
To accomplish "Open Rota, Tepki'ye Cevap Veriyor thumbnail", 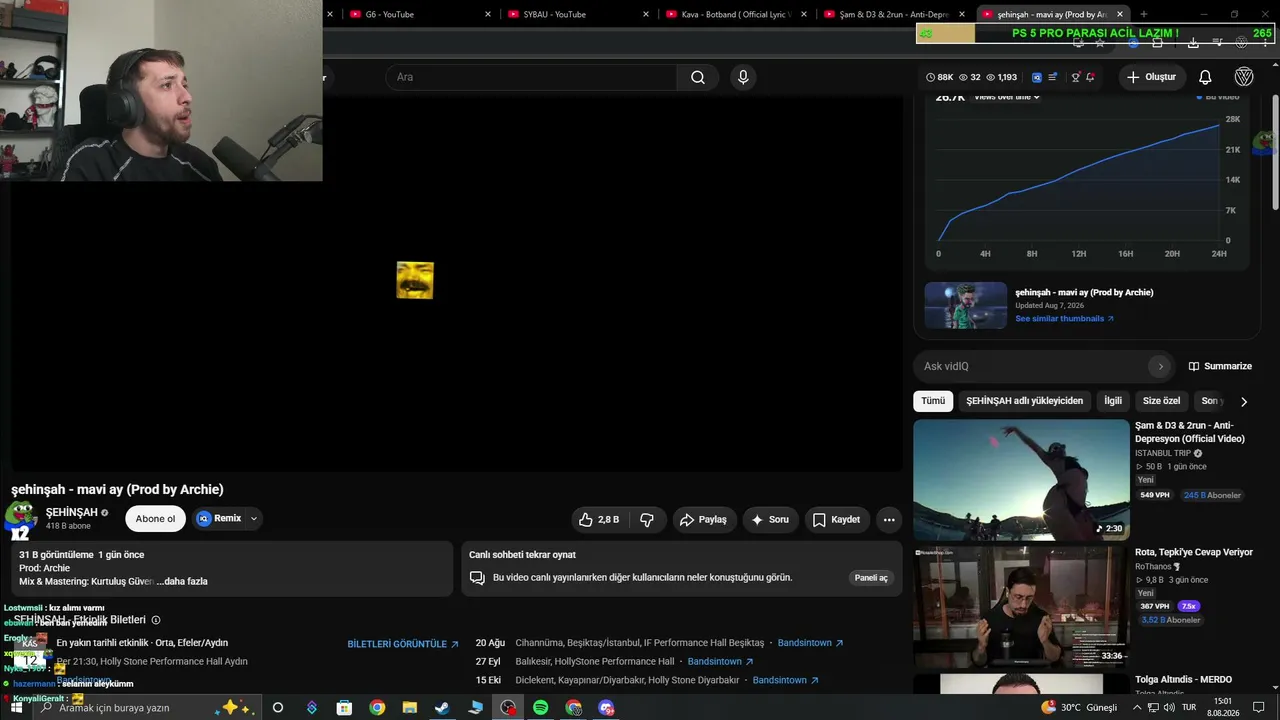I will point(1021,606).
